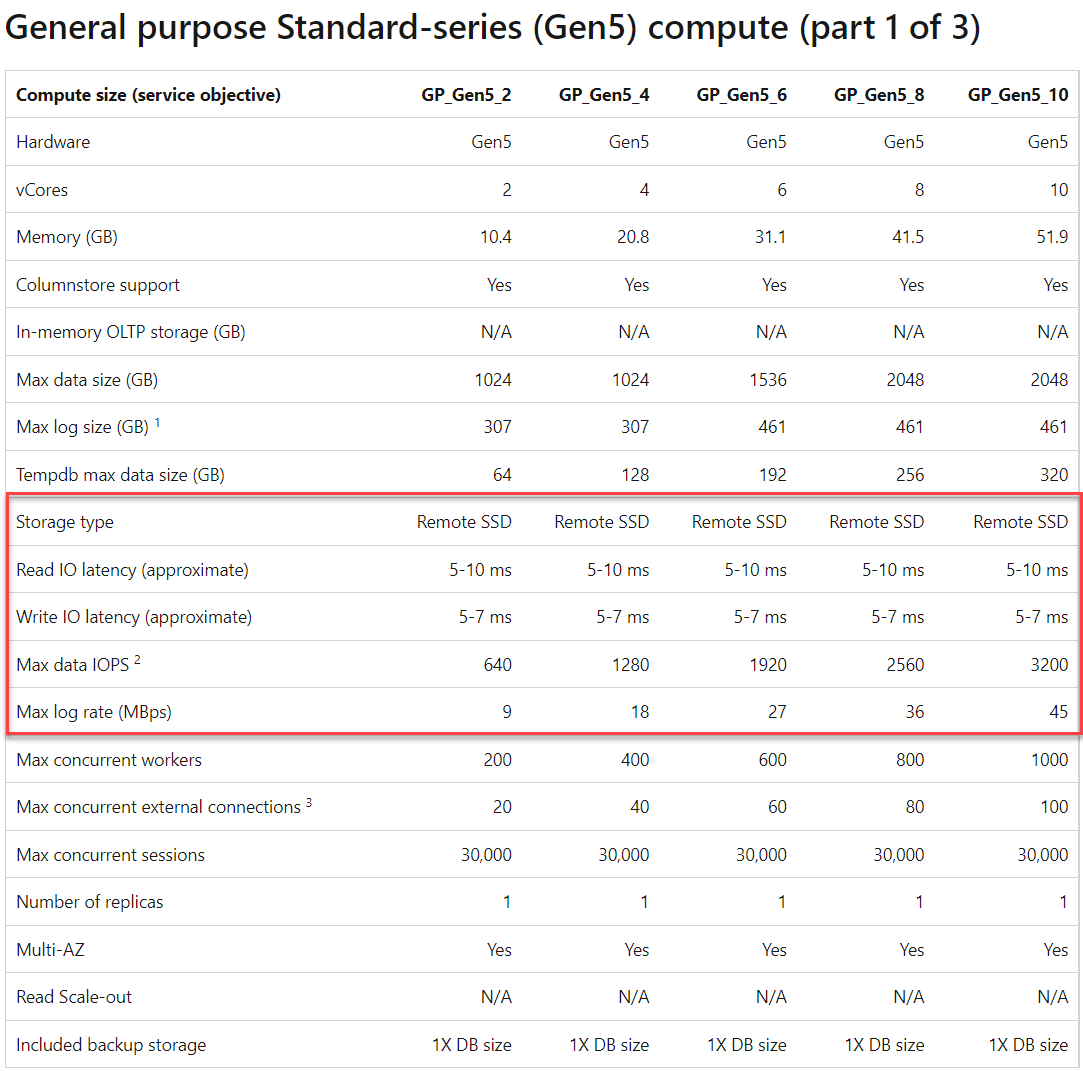Select the Included backup storage label
Screen dimensions: 1083x1071
111,1045
